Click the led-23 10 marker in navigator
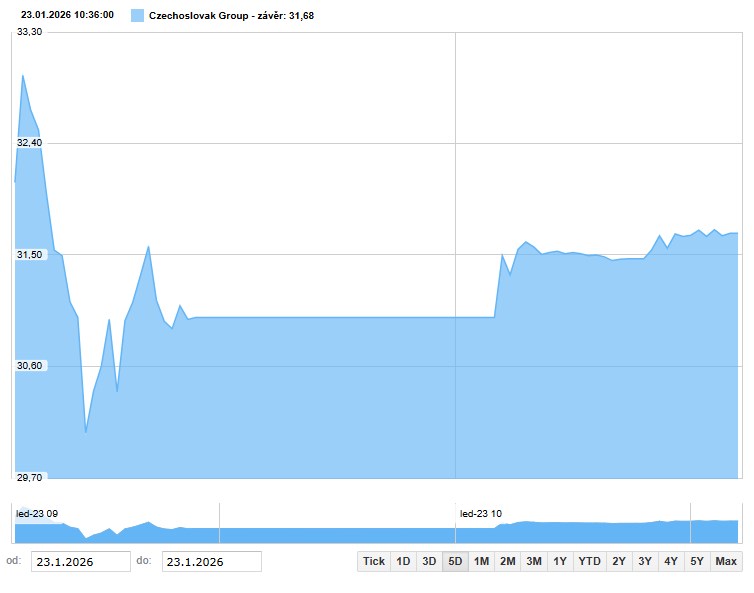 pos(481,513)
